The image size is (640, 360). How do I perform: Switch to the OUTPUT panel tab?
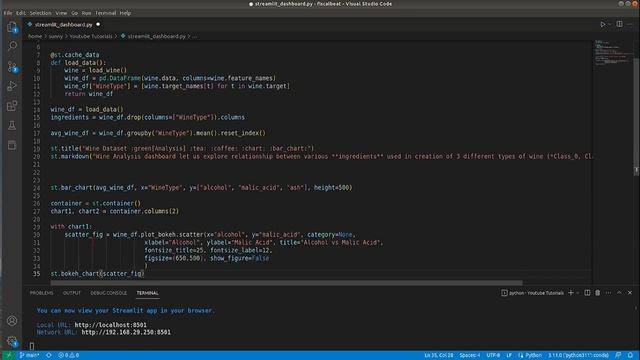coord(72,293)
